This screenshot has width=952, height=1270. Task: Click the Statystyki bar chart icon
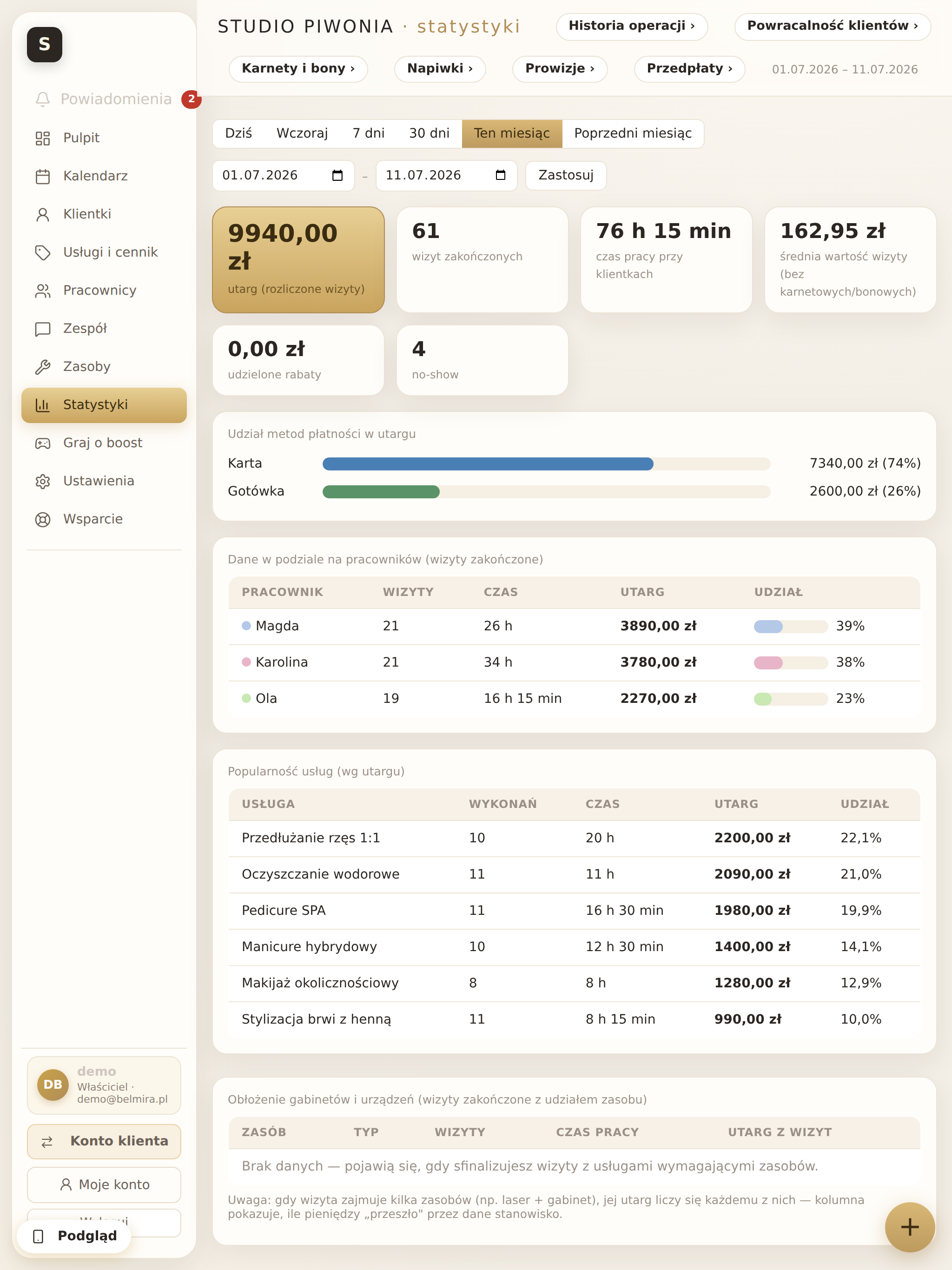tap(42, 405)
